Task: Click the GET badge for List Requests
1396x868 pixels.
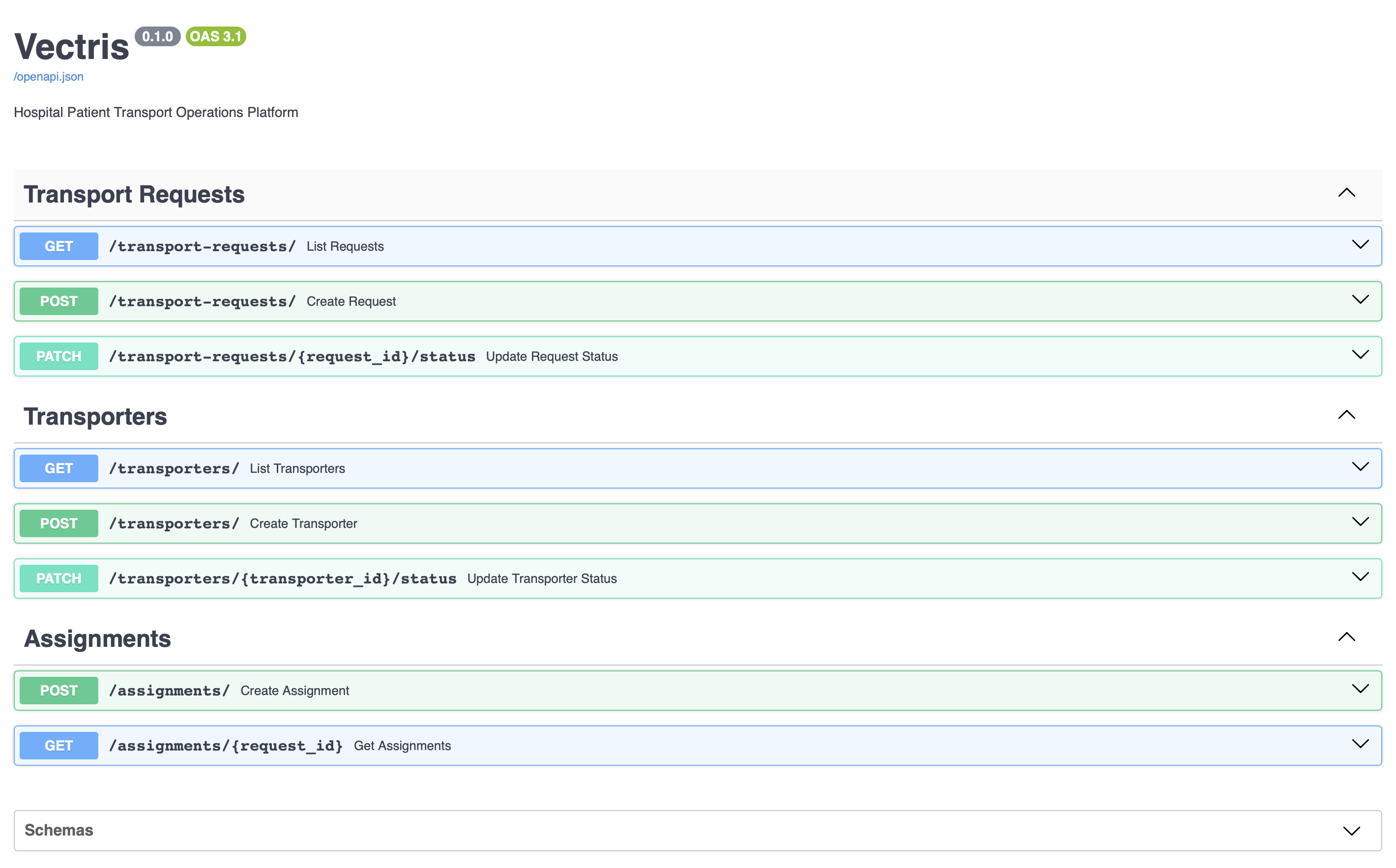Action: click(x=59, y=246)
